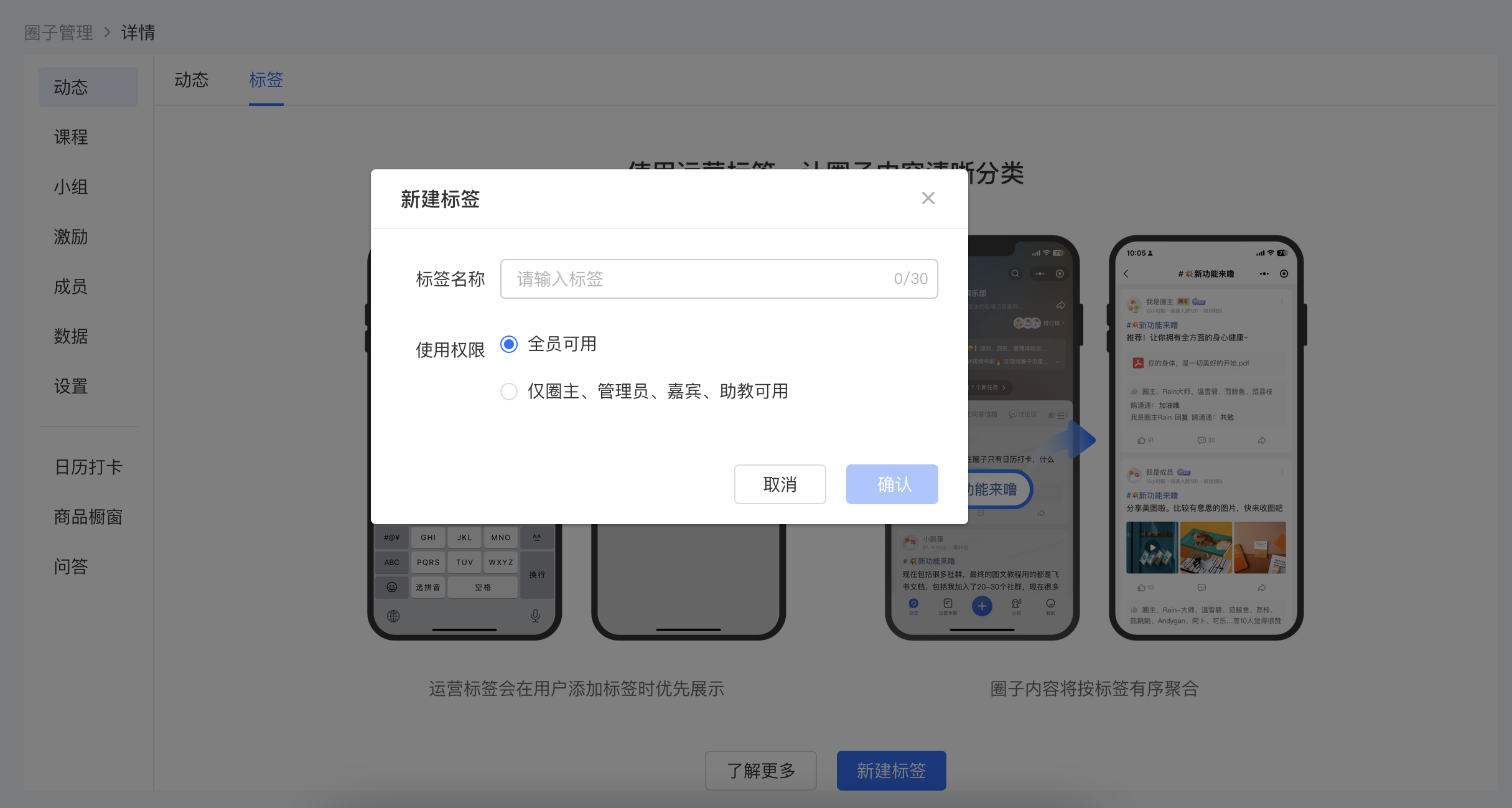
Task: Open 动态 in the left sidebar
Action: (x=88, y=87)
